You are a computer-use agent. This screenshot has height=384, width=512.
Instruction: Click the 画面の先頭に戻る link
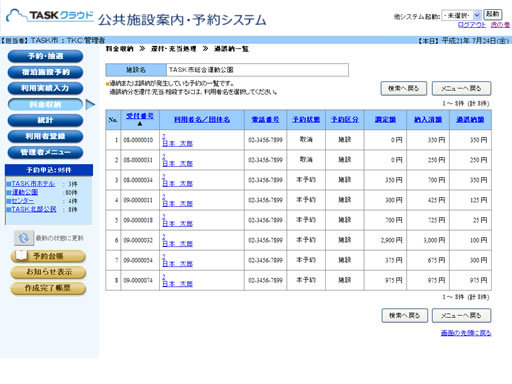point(466,333)
